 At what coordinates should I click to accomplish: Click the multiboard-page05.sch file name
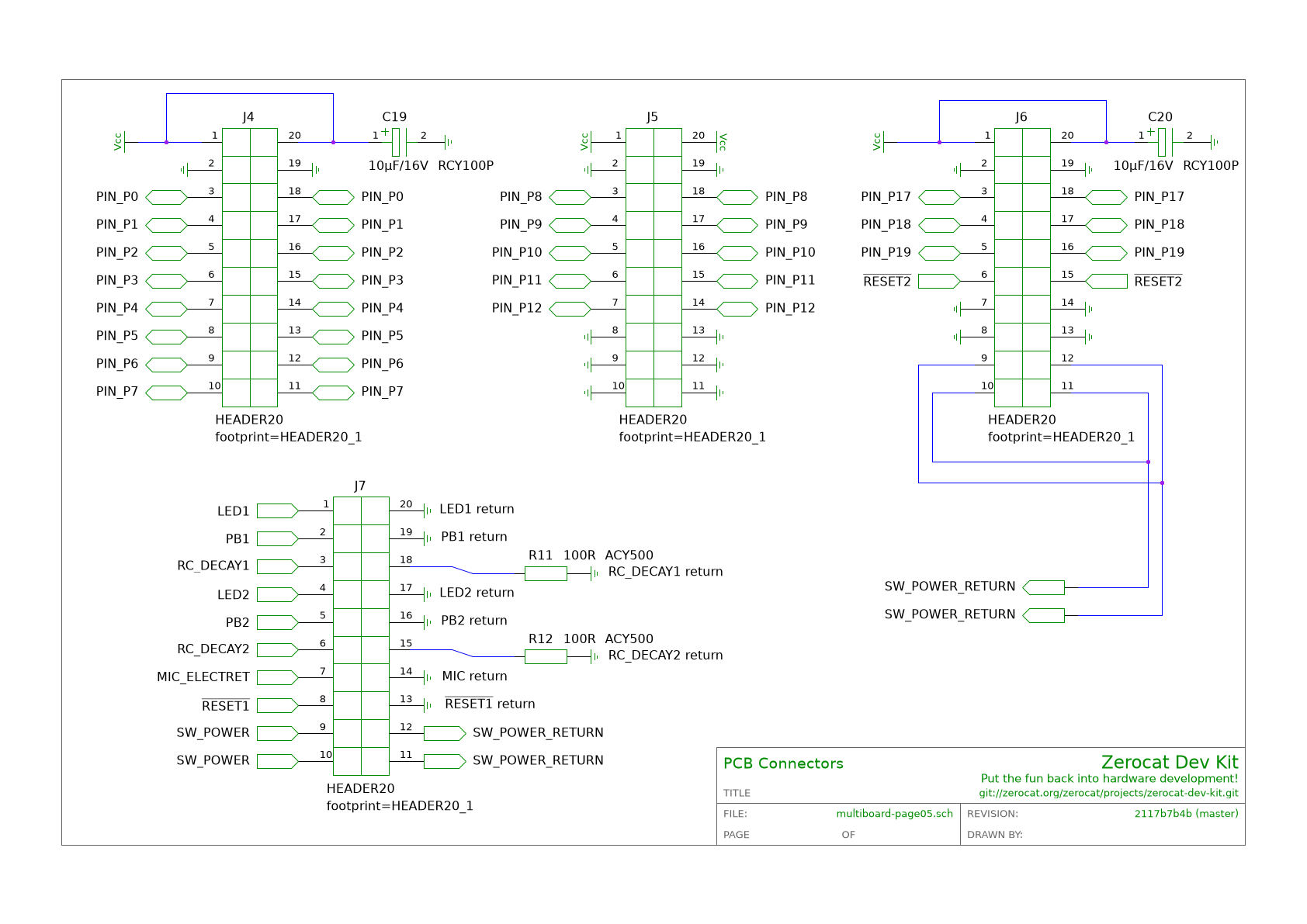coord(895,814)
